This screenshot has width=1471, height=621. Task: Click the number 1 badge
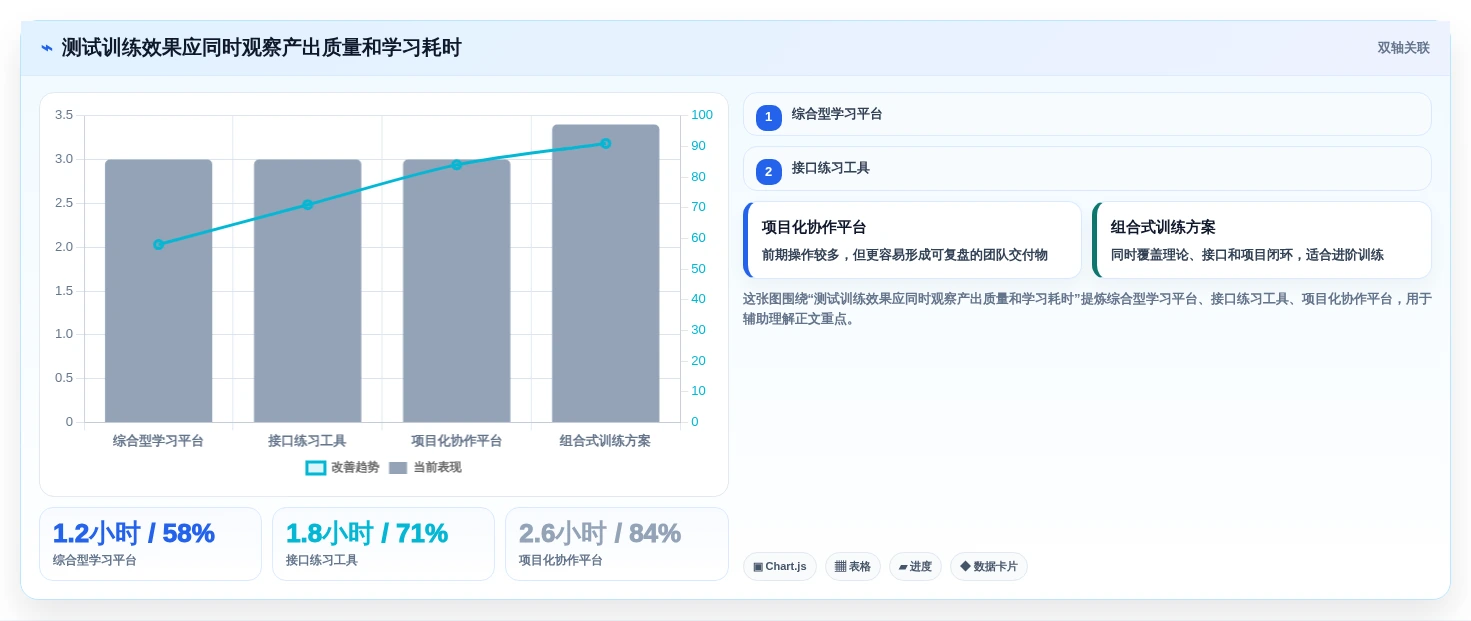coord(768,117)
